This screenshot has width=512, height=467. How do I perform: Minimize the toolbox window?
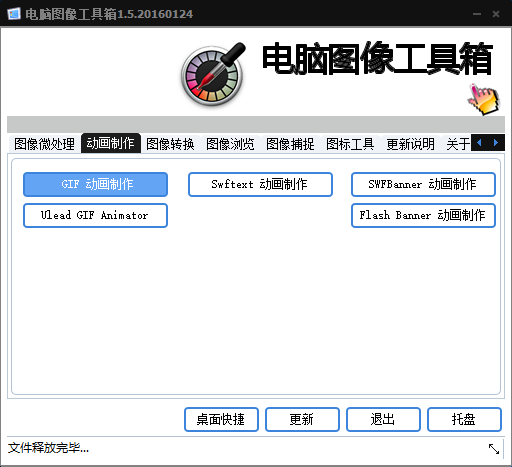pyautogui.click(x=477, y=14)
